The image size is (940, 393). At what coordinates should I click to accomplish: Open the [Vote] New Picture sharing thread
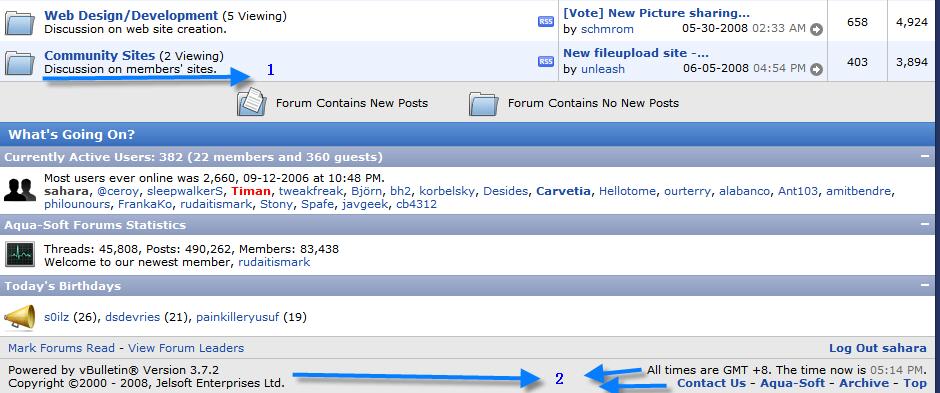pyautogui.click(x=656, y=13)
